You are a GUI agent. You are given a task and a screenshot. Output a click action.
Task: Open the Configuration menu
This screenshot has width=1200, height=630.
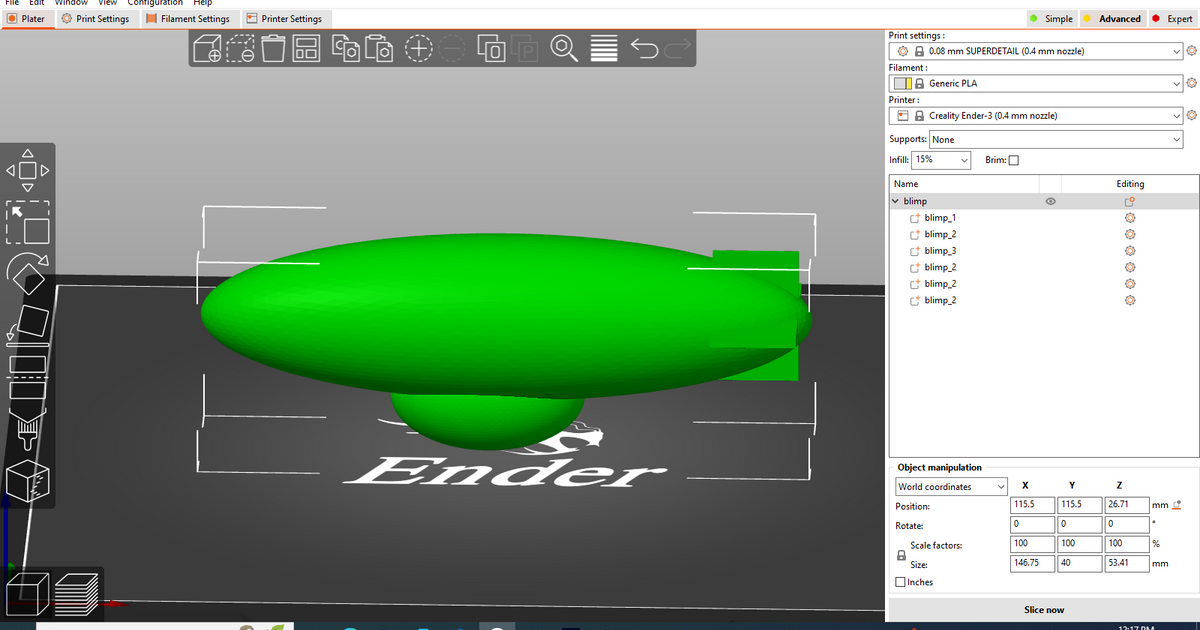pos(155,3)
